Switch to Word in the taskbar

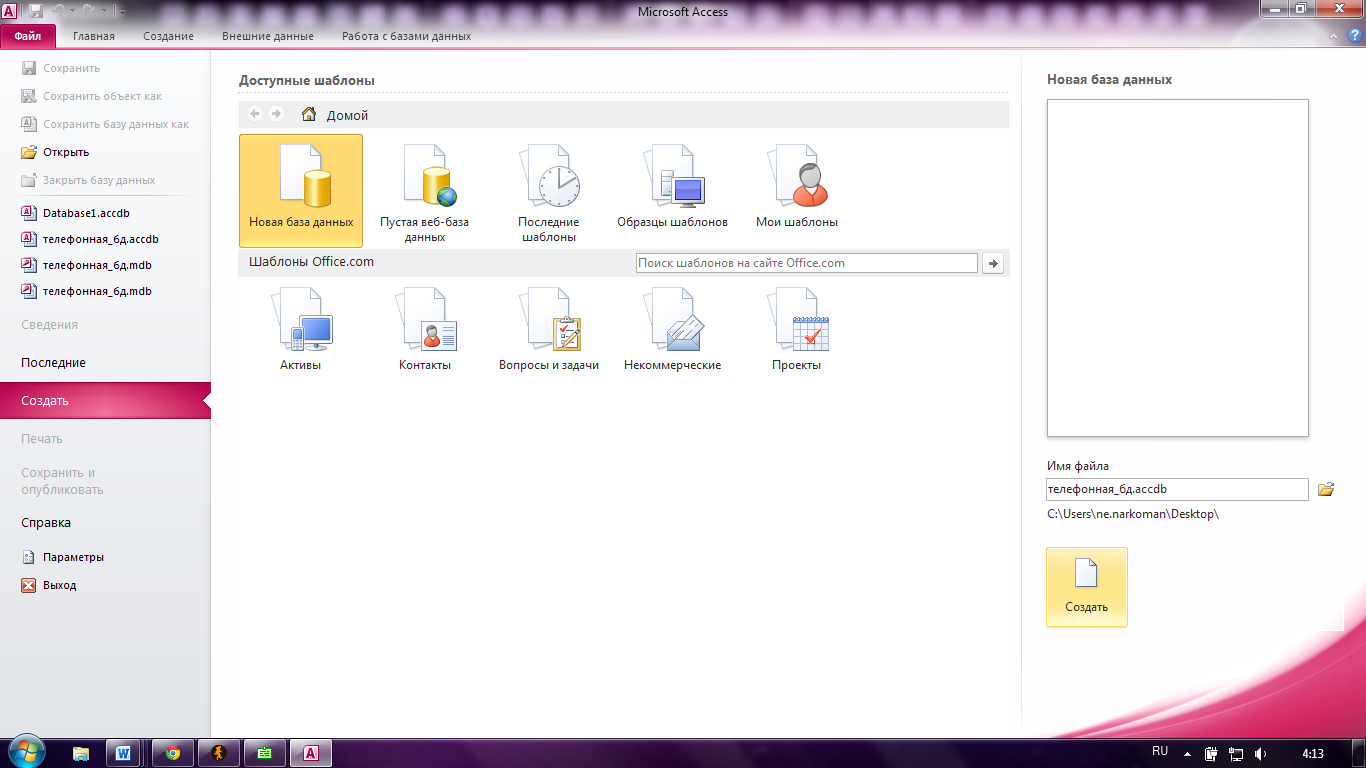pyautogui.click(x=124, y=753)
